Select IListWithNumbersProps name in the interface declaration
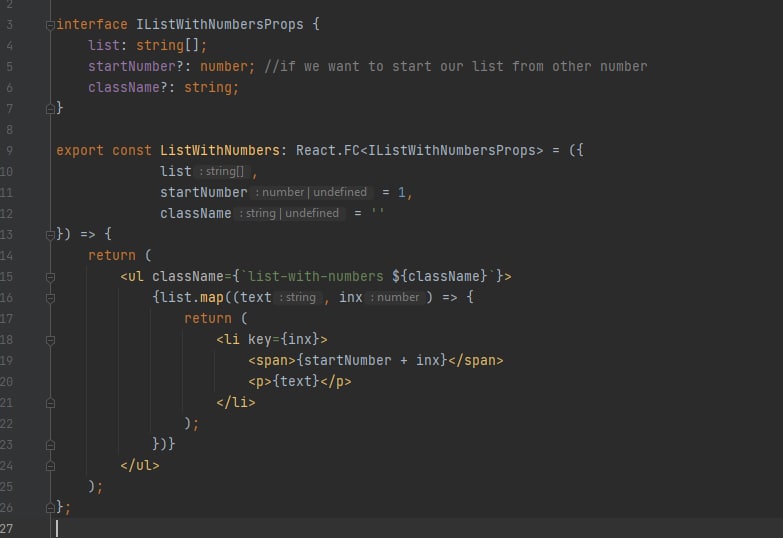783x538 pixels. point(220,24)
